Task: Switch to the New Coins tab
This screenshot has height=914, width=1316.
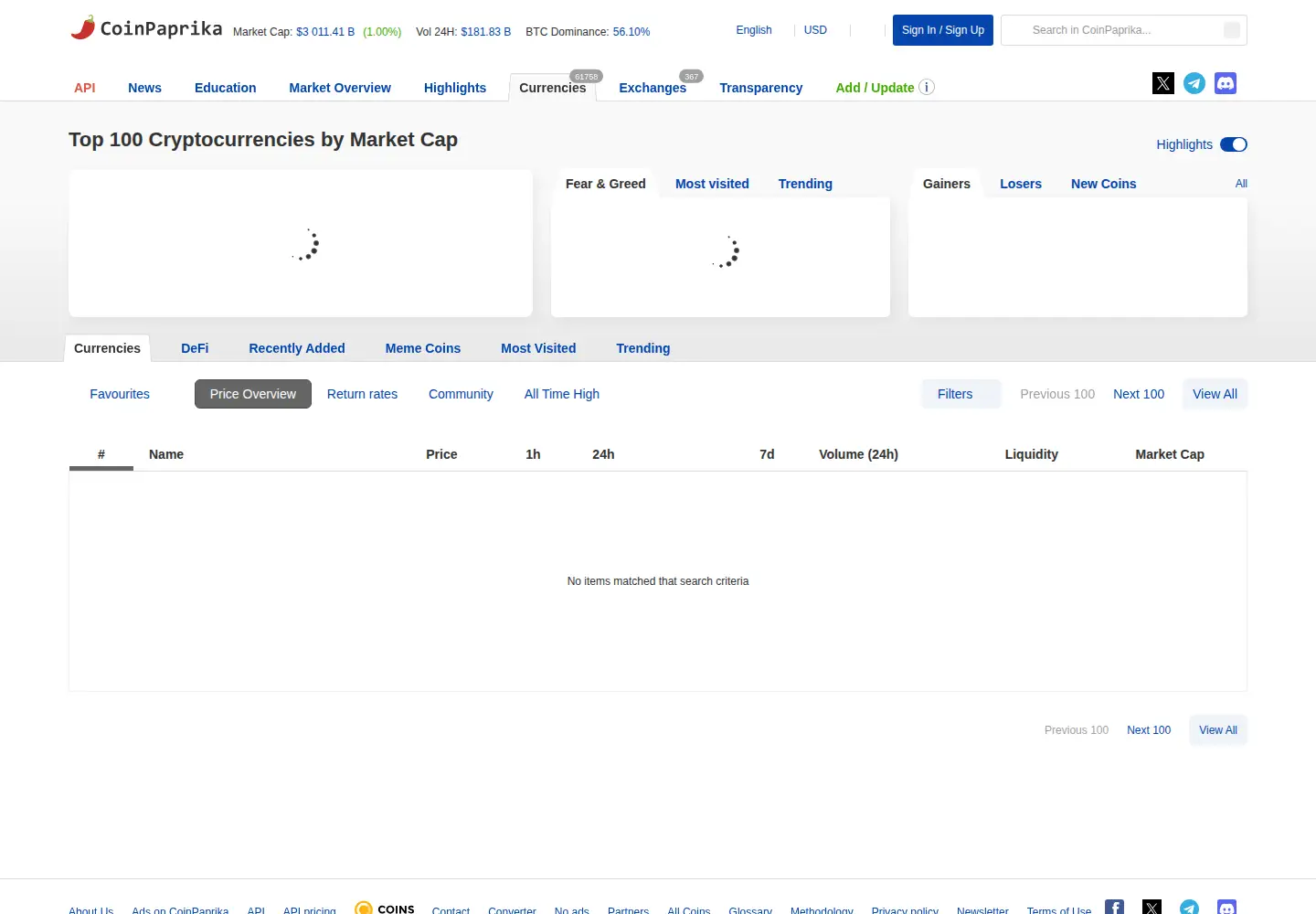Action: tap(1103, 184)
